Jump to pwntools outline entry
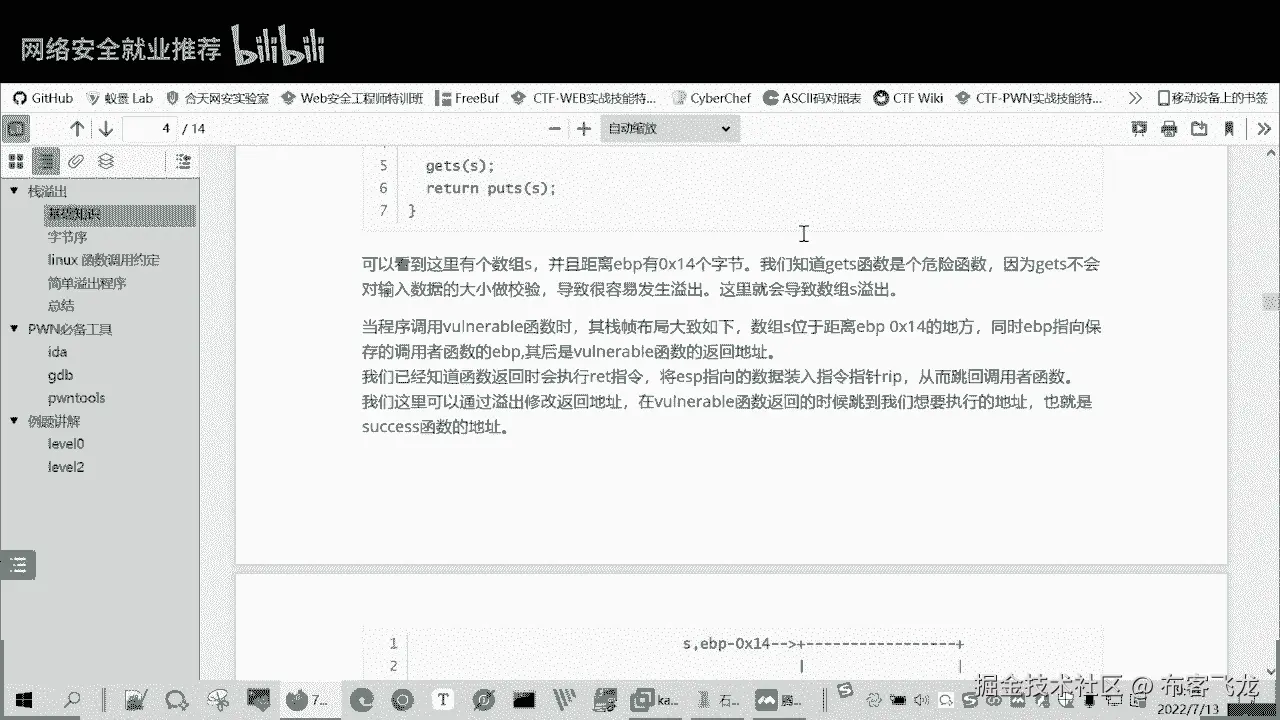 click(x=76, y=398)
